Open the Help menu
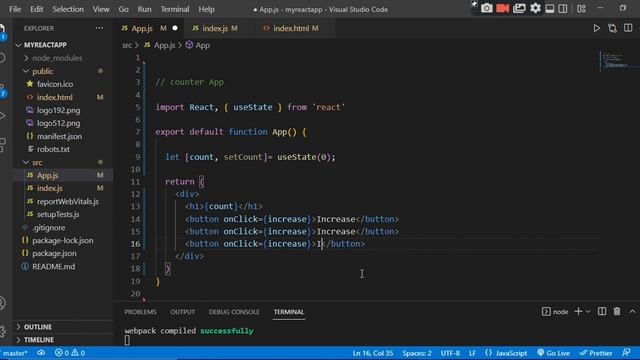Image resolution: width=640 pixels, height=360 pixels. click(x=207, y=9)
